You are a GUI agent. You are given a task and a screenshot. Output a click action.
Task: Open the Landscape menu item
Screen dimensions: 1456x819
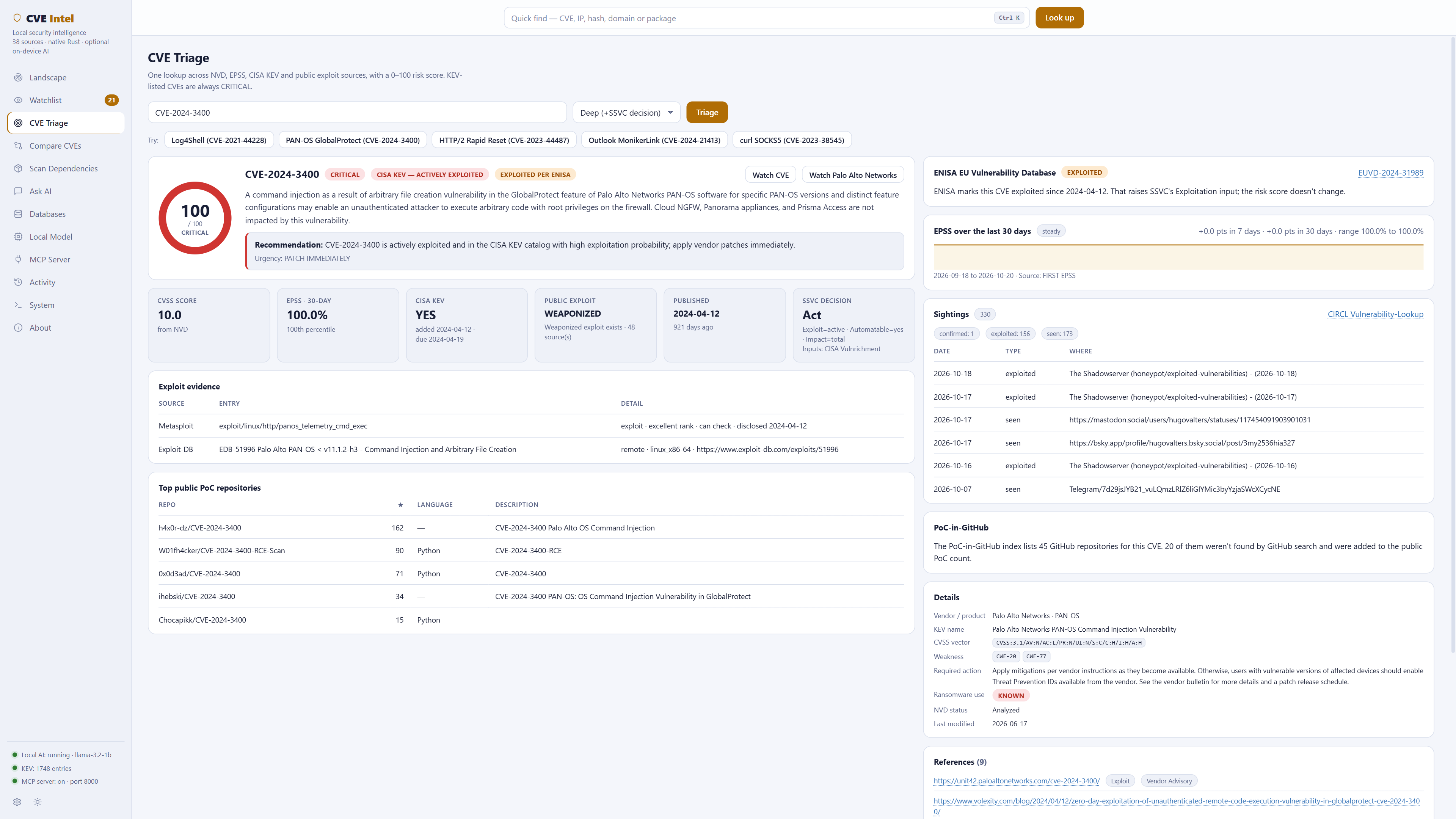click(x=66, y=77)
